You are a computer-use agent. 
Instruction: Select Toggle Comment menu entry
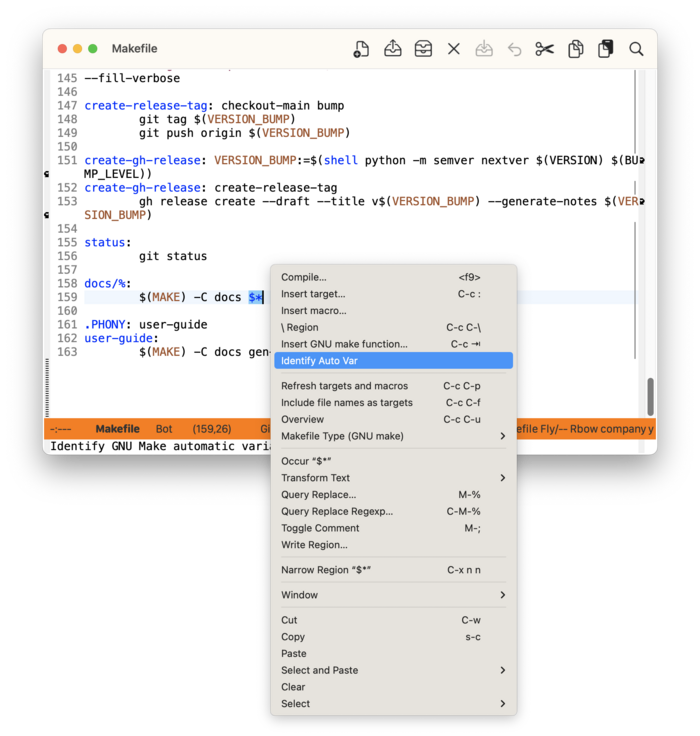[x=393, y=528]
